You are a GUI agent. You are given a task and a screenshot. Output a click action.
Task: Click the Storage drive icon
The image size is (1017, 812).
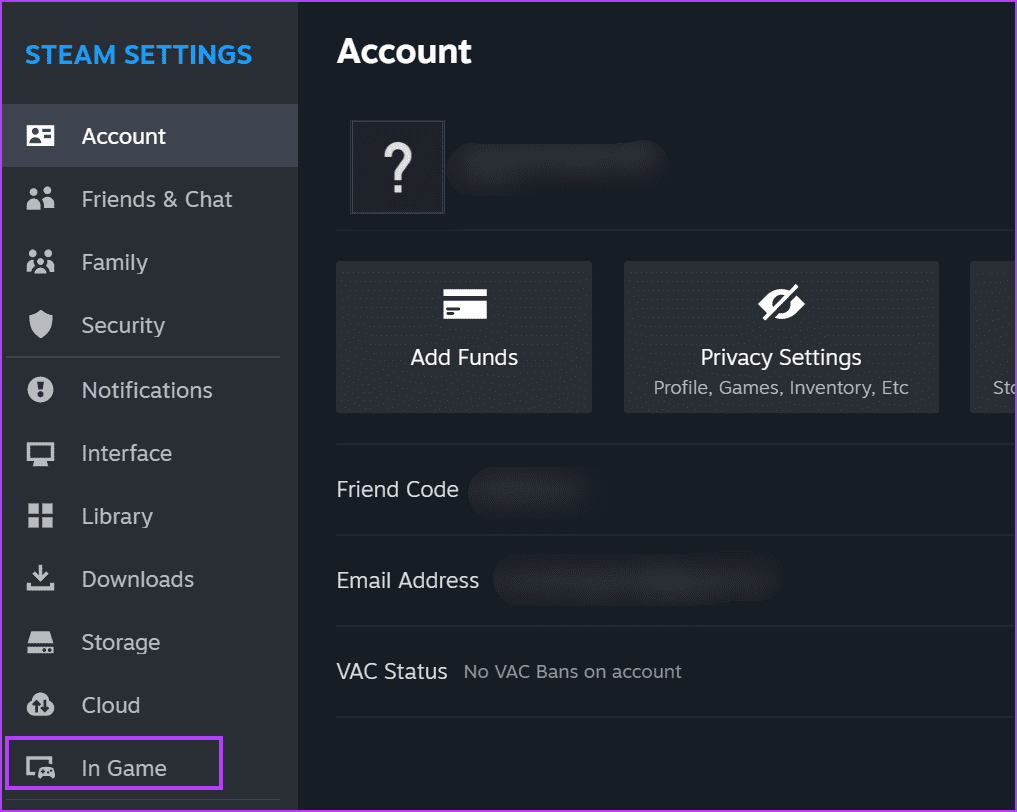[40, 642]
